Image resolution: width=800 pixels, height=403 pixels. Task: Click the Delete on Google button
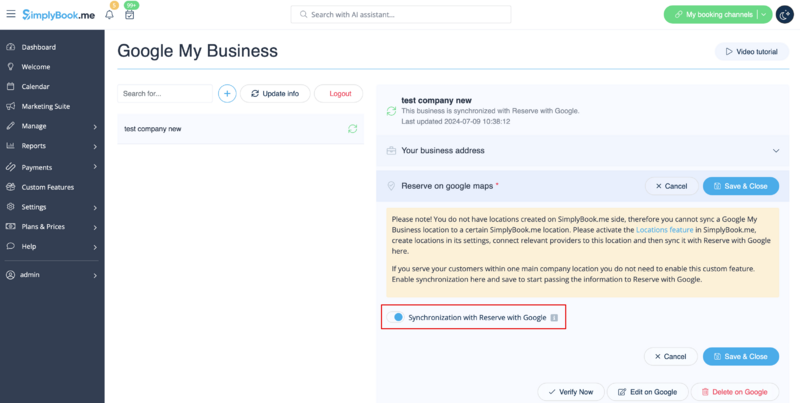[x=735, y=392]
